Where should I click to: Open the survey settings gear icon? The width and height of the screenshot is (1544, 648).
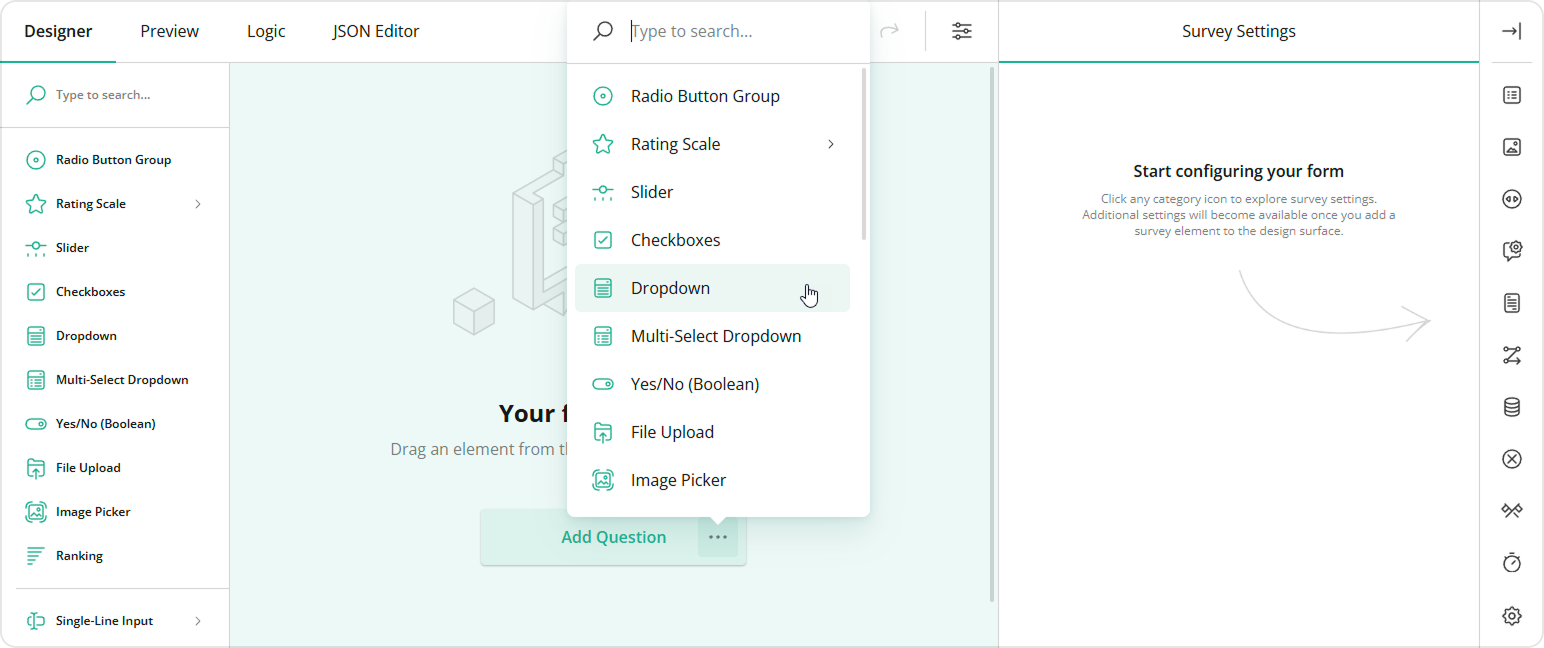1511,616
